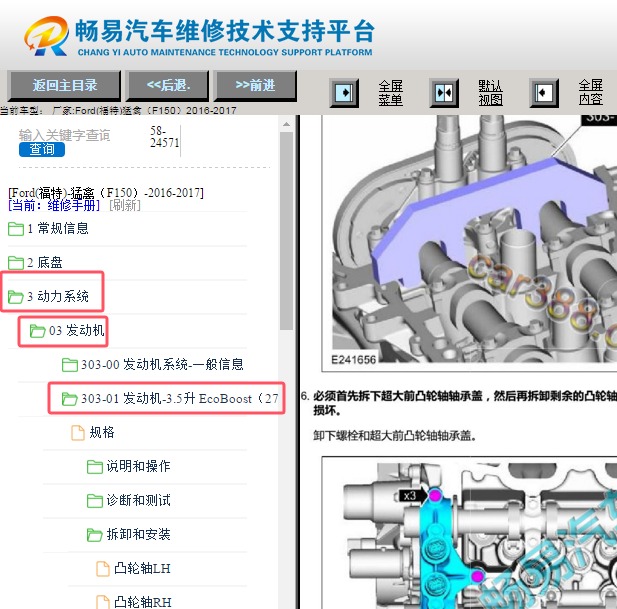Click the 卸下螺栓和超大前凸轮轴轴承盖 text
This screenshot has width=617, height=609.
point(395,436)
